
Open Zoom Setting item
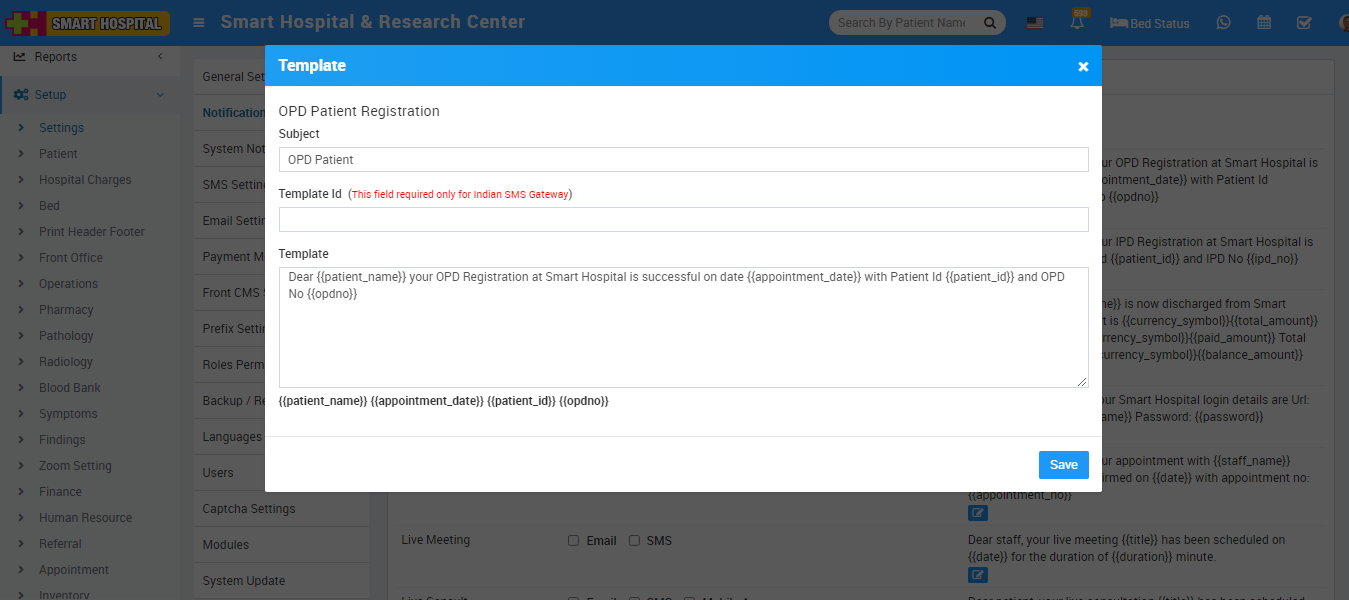(75, 466)
